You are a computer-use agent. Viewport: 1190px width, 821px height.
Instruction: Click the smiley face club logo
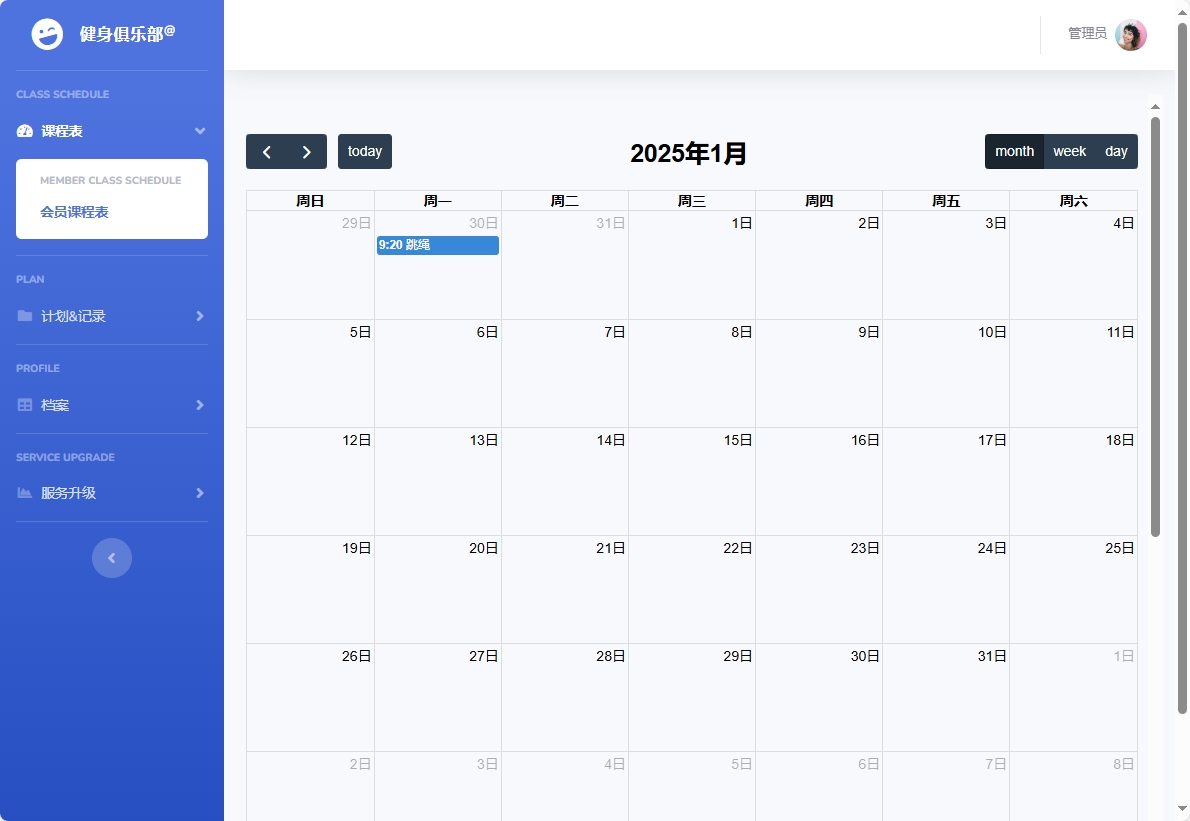coord(47,35)
